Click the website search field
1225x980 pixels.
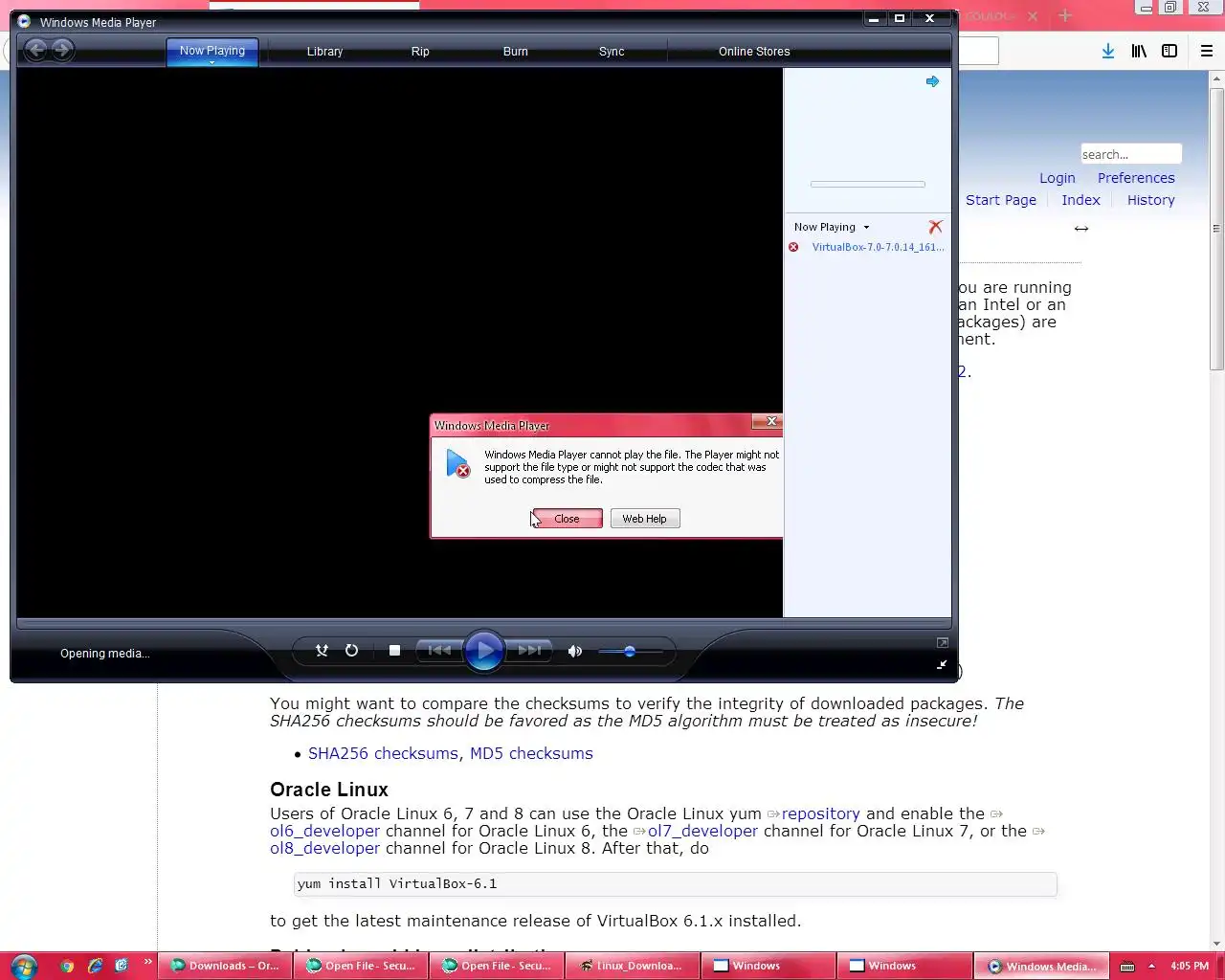click(1131, 154)
